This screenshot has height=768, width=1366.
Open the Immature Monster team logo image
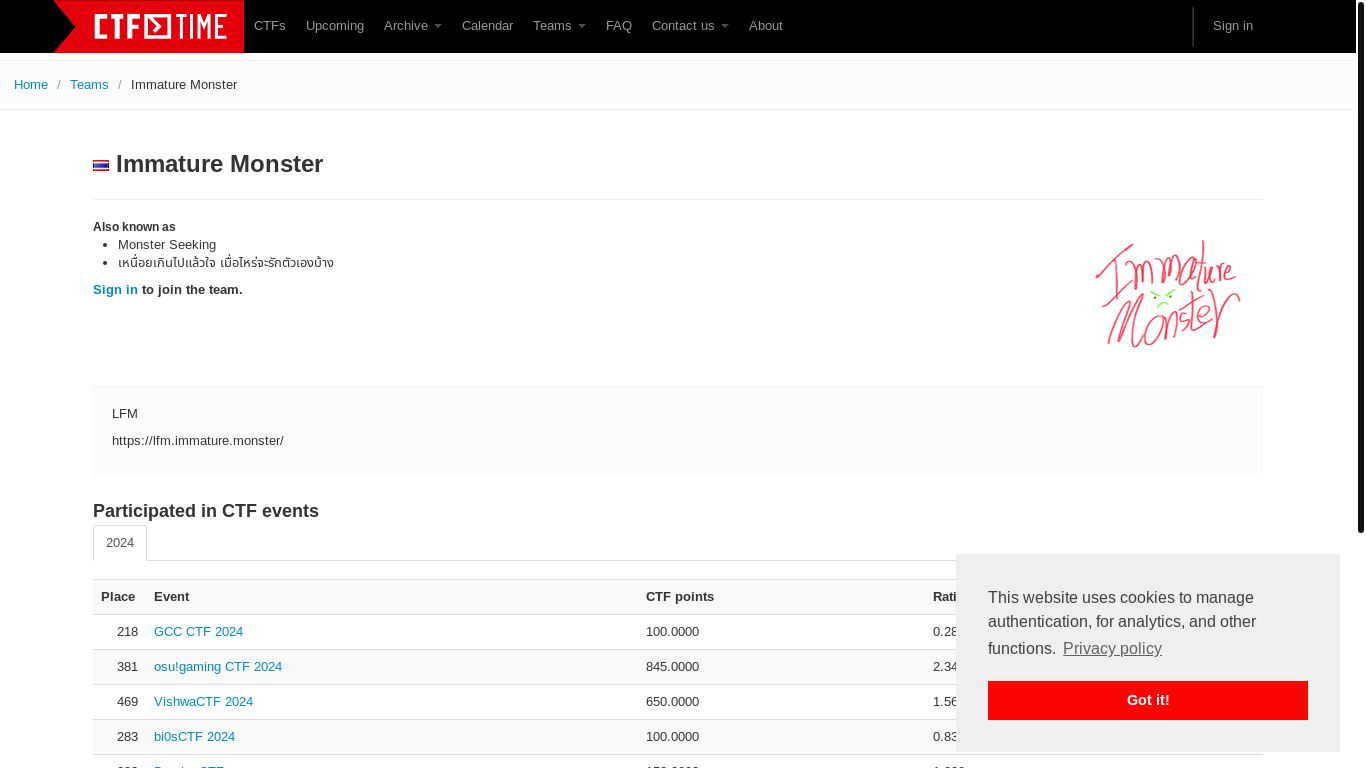pos(1167,294)
